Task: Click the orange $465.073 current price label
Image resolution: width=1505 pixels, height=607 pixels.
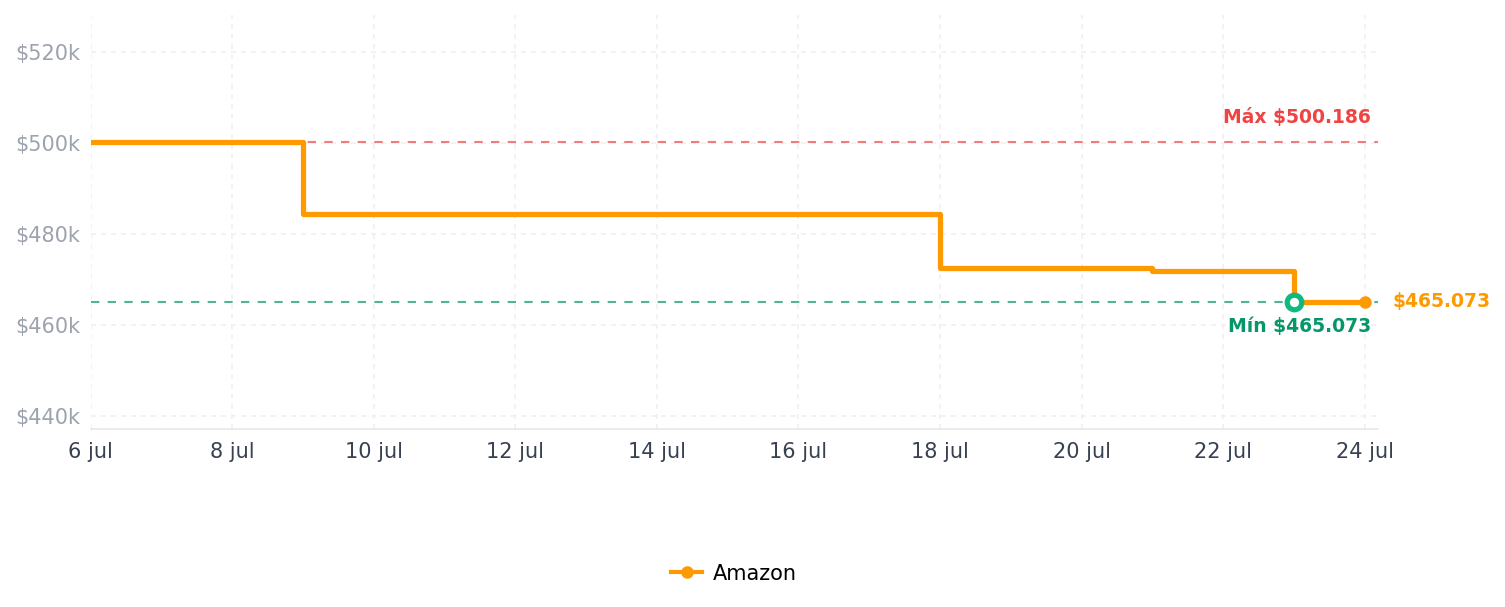Action: pyautogui.click(x=1441, y=301)
